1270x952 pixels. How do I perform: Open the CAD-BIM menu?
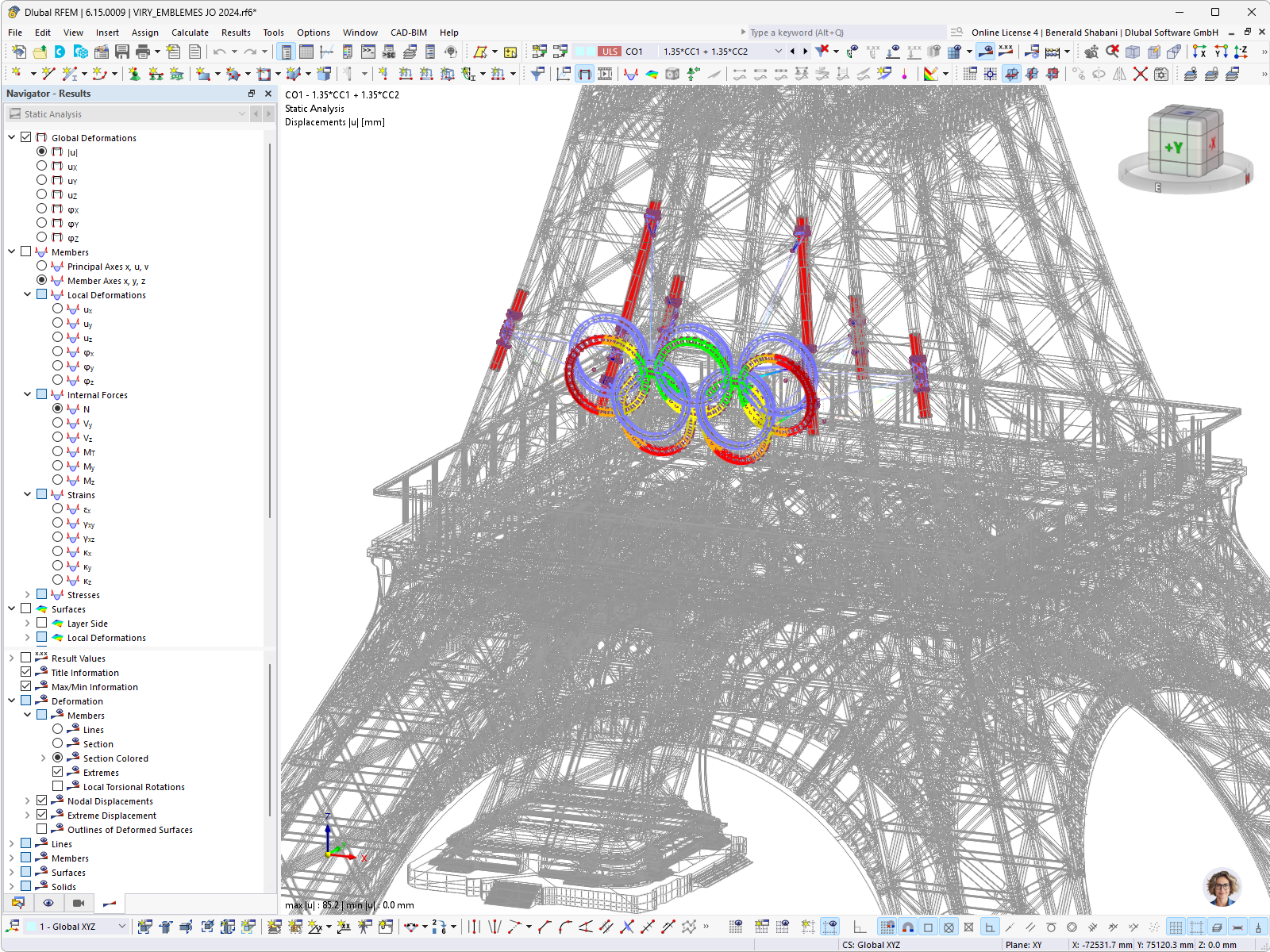tap(409, 33)
